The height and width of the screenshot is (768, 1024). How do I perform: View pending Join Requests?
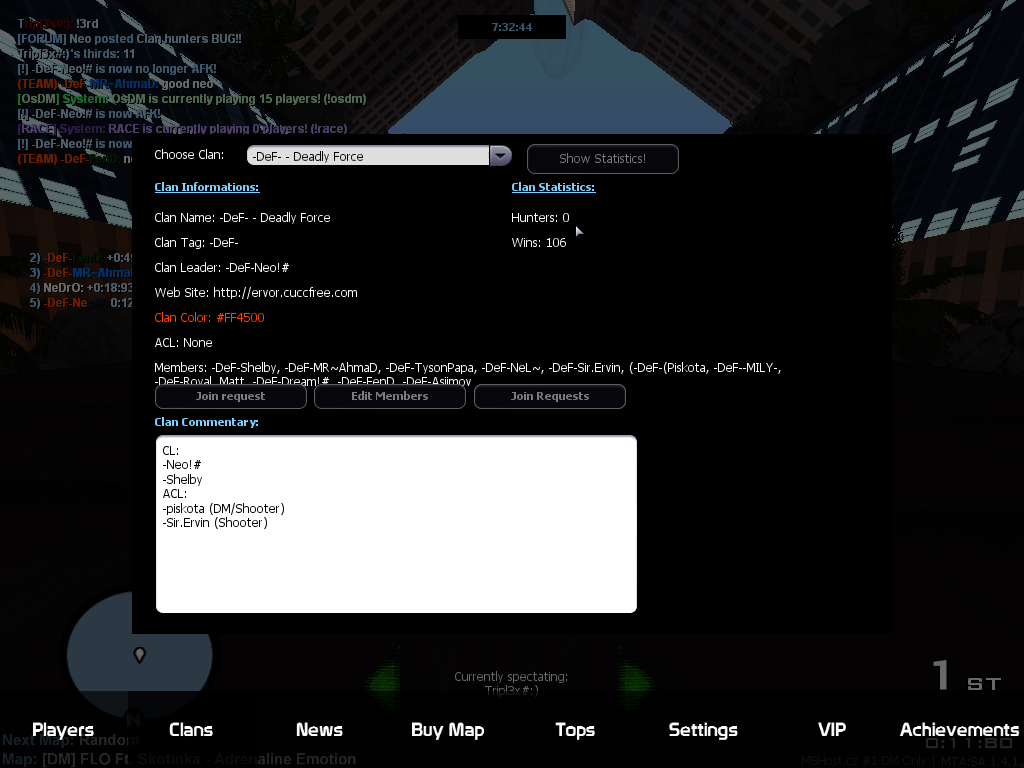tap(550, 396)
